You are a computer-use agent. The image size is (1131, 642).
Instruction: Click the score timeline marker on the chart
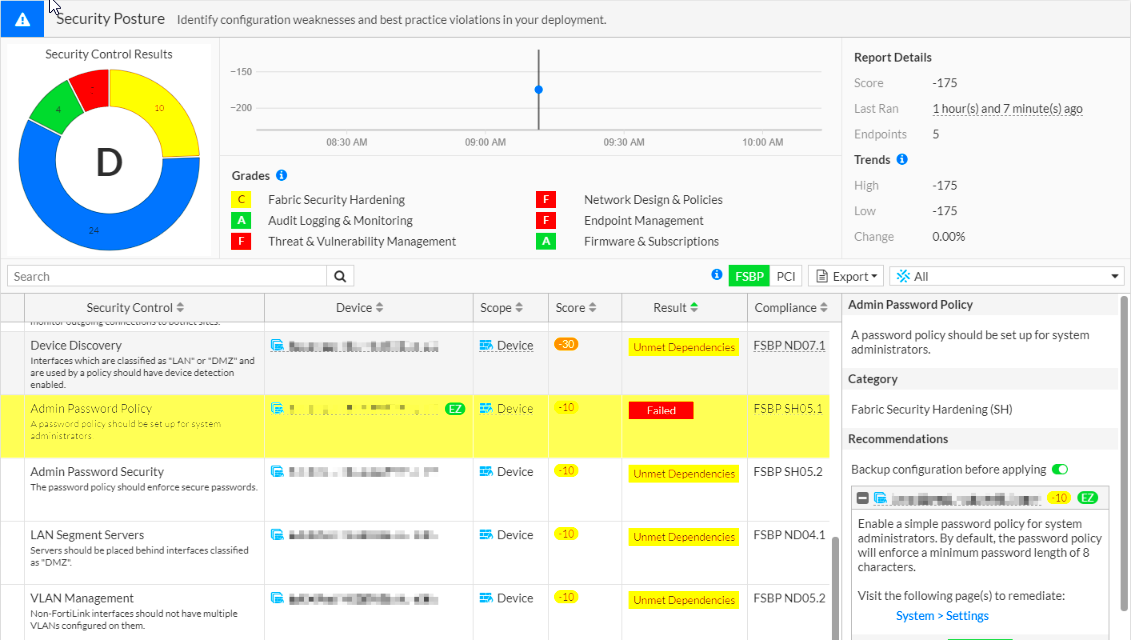538,89
